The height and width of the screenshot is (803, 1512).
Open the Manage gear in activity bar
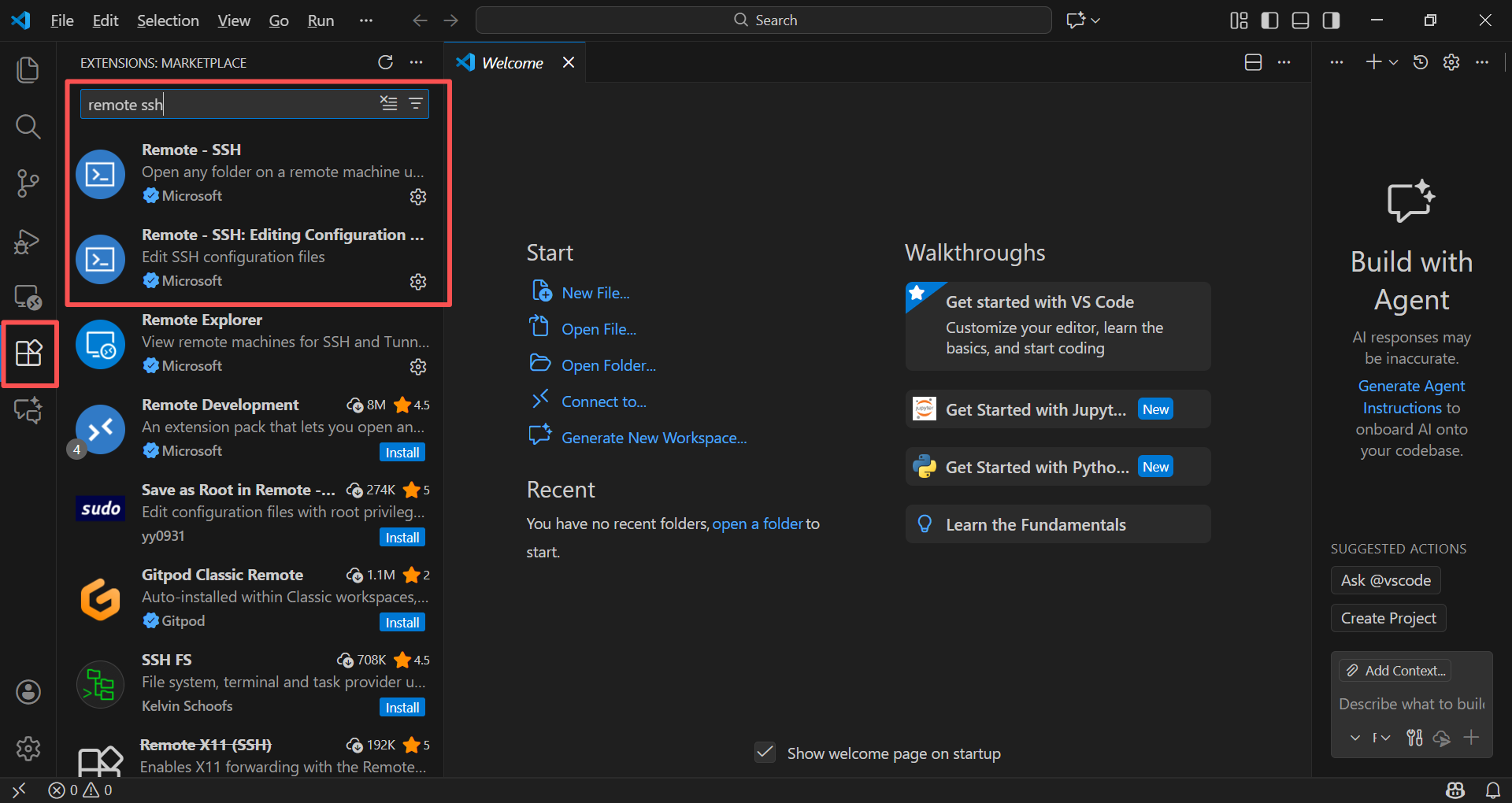pos(28,748)
